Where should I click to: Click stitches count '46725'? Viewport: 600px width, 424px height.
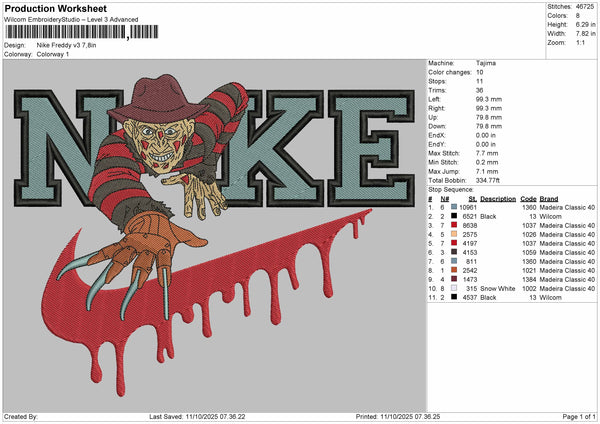pyautogui.click(x=585, y=7)
